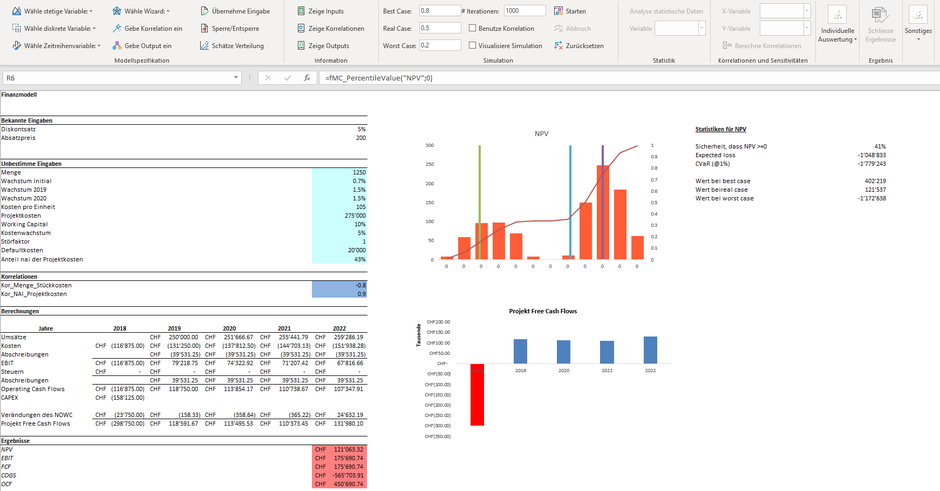This screenshot has height=491, width=940.
Task: Select Wert bei worst case value -1'172'638
Action: point(872,198)
